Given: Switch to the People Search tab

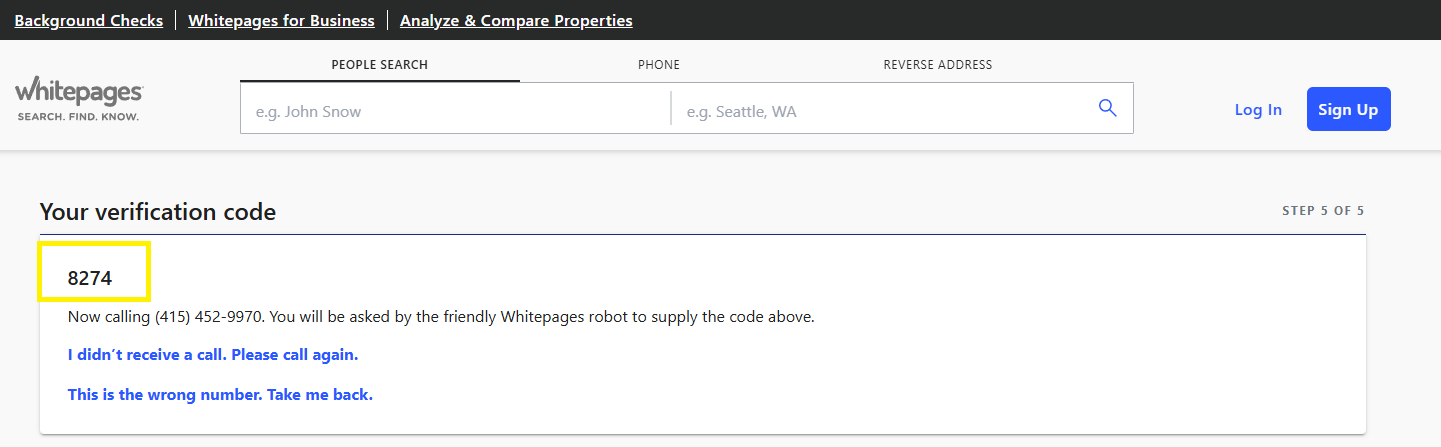Looking at the screenshot, I should tap(380, 65).
